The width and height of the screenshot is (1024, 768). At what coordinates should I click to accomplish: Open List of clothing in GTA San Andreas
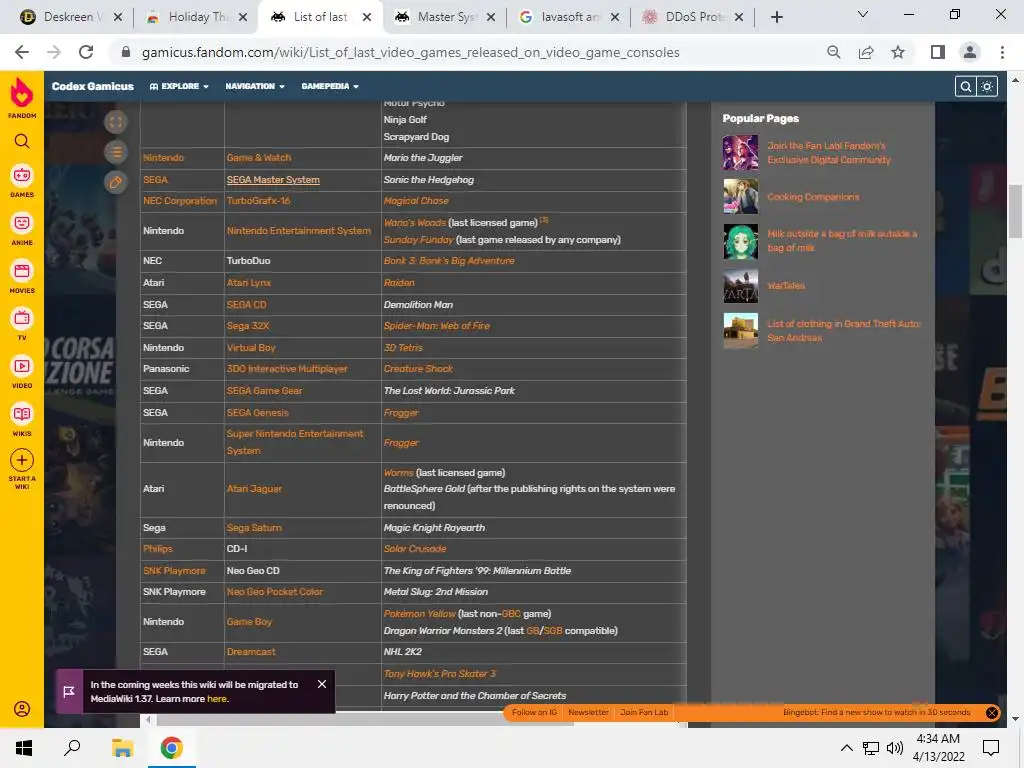click(844, 330)
